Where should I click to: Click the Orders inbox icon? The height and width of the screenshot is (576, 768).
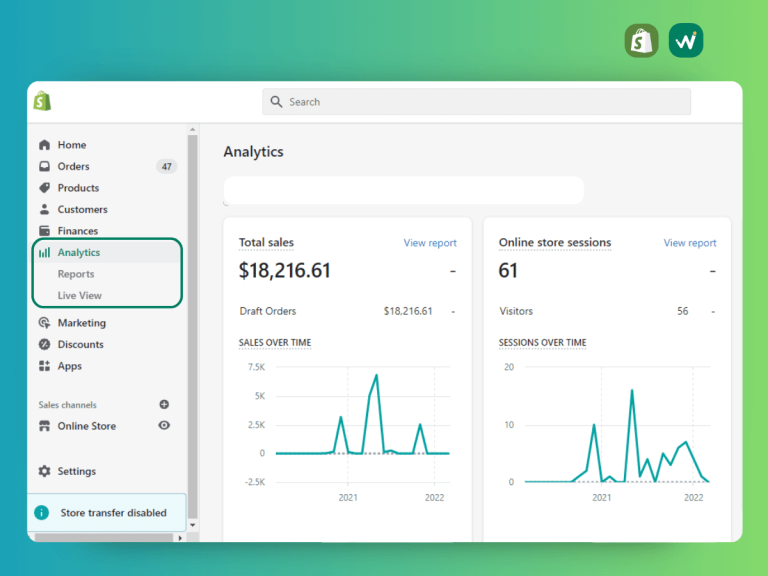point(45,167)
